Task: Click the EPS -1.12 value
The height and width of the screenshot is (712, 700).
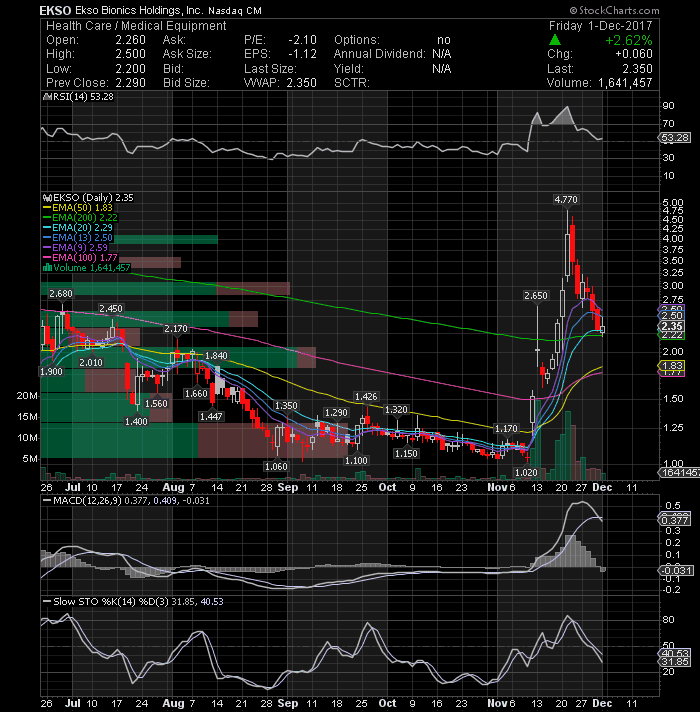Action: 302,54
